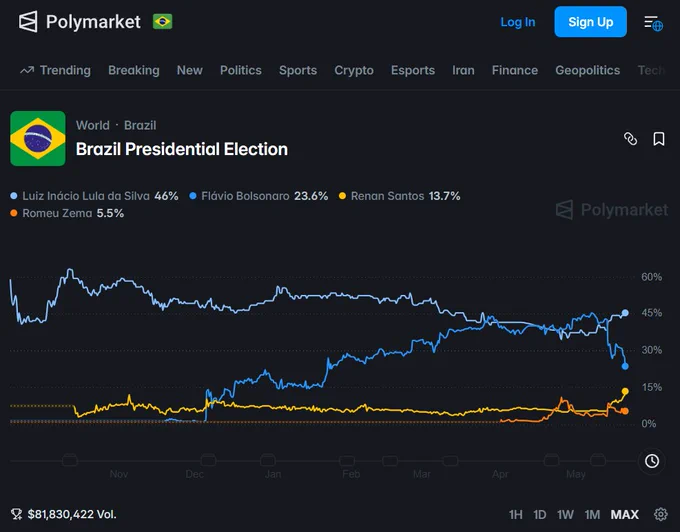The image size is (680, 532).
Task: Go to the Crypto category tab
Action: click(x=354, y=70)
